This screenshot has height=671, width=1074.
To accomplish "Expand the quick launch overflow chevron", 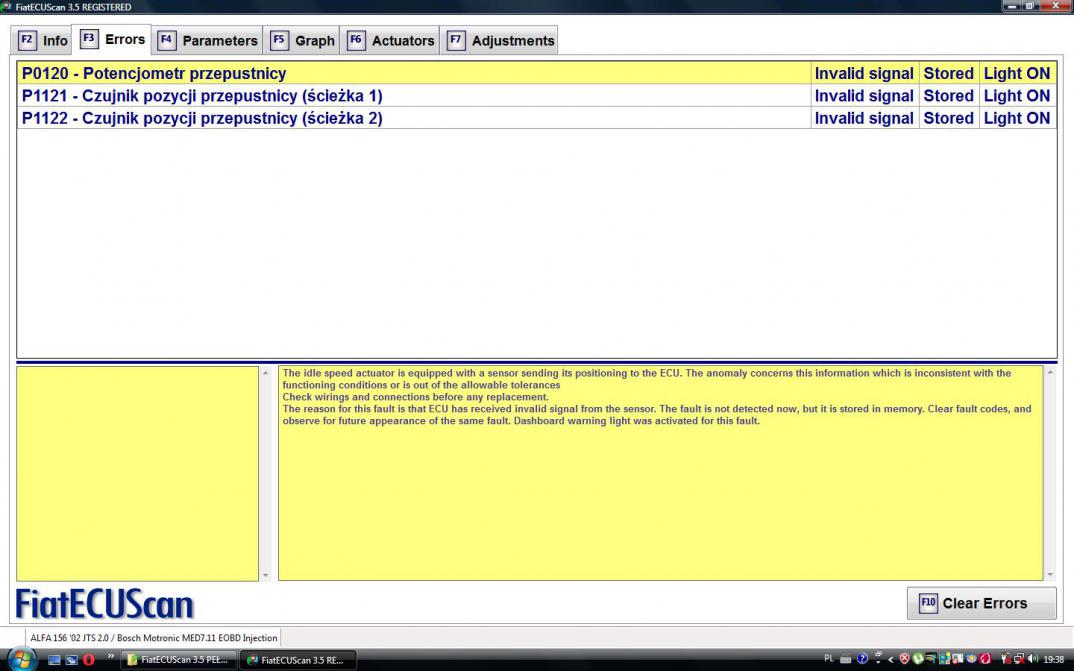I will (110, 657).
